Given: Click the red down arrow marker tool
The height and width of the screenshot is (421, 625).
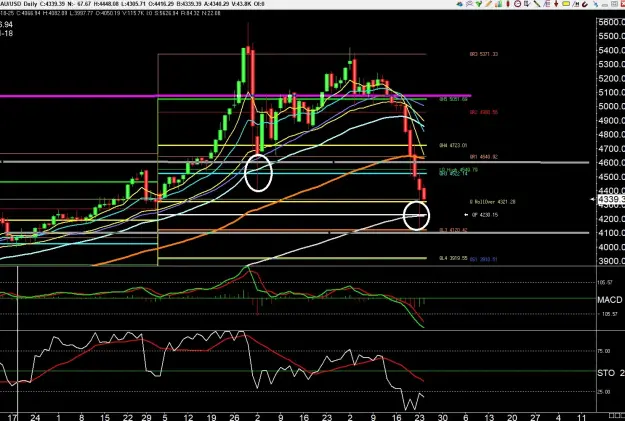Looking at the screenshot, I should coord(556,4).
